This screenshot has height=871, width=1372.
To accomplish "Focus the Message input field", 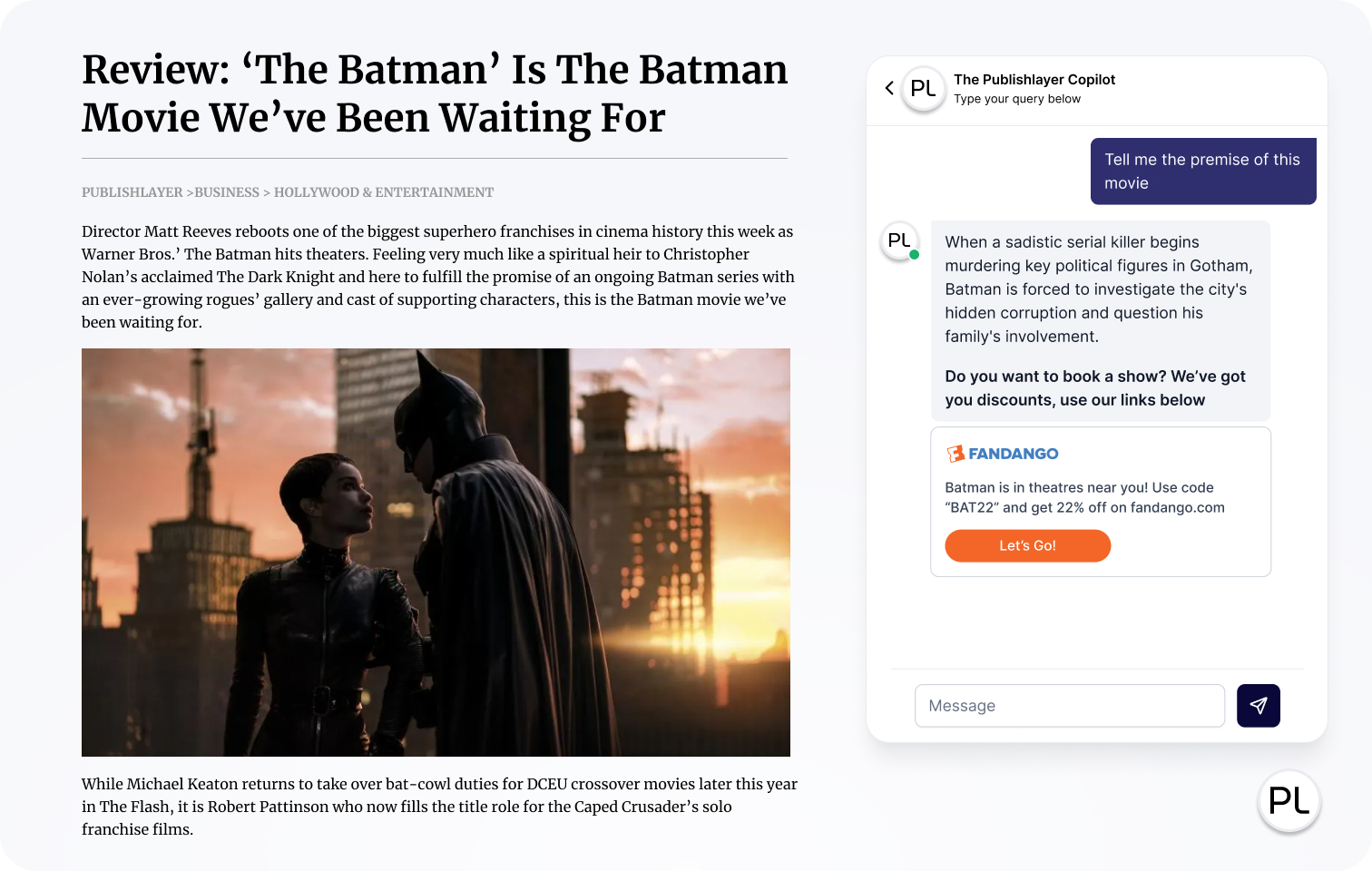I will (x=1069, y=706).
